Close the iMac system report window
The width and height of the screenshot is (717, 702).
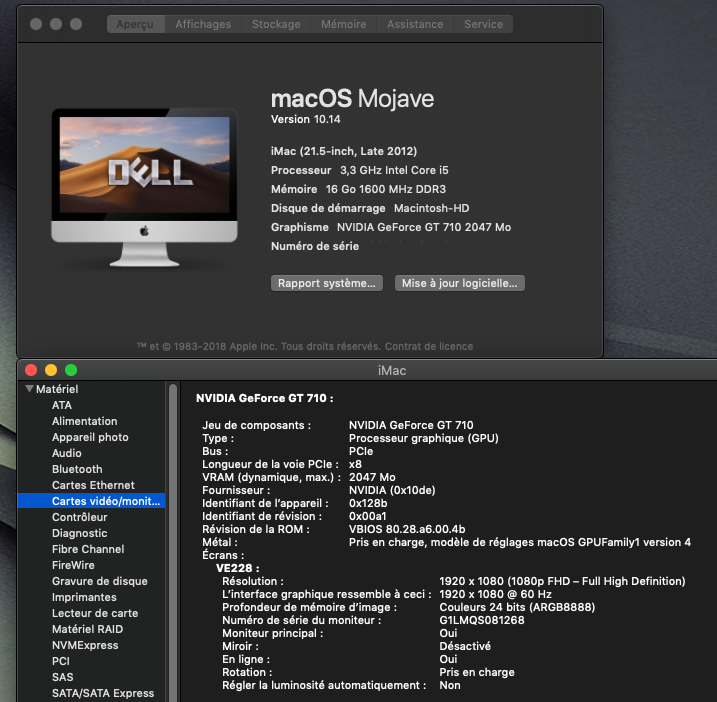31,370
